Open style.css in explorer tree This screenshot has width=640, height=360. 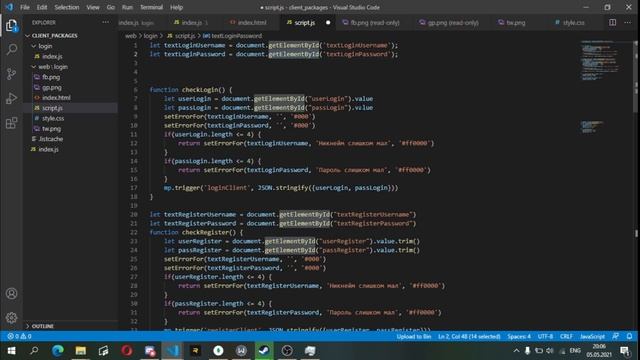click(53, 118)
